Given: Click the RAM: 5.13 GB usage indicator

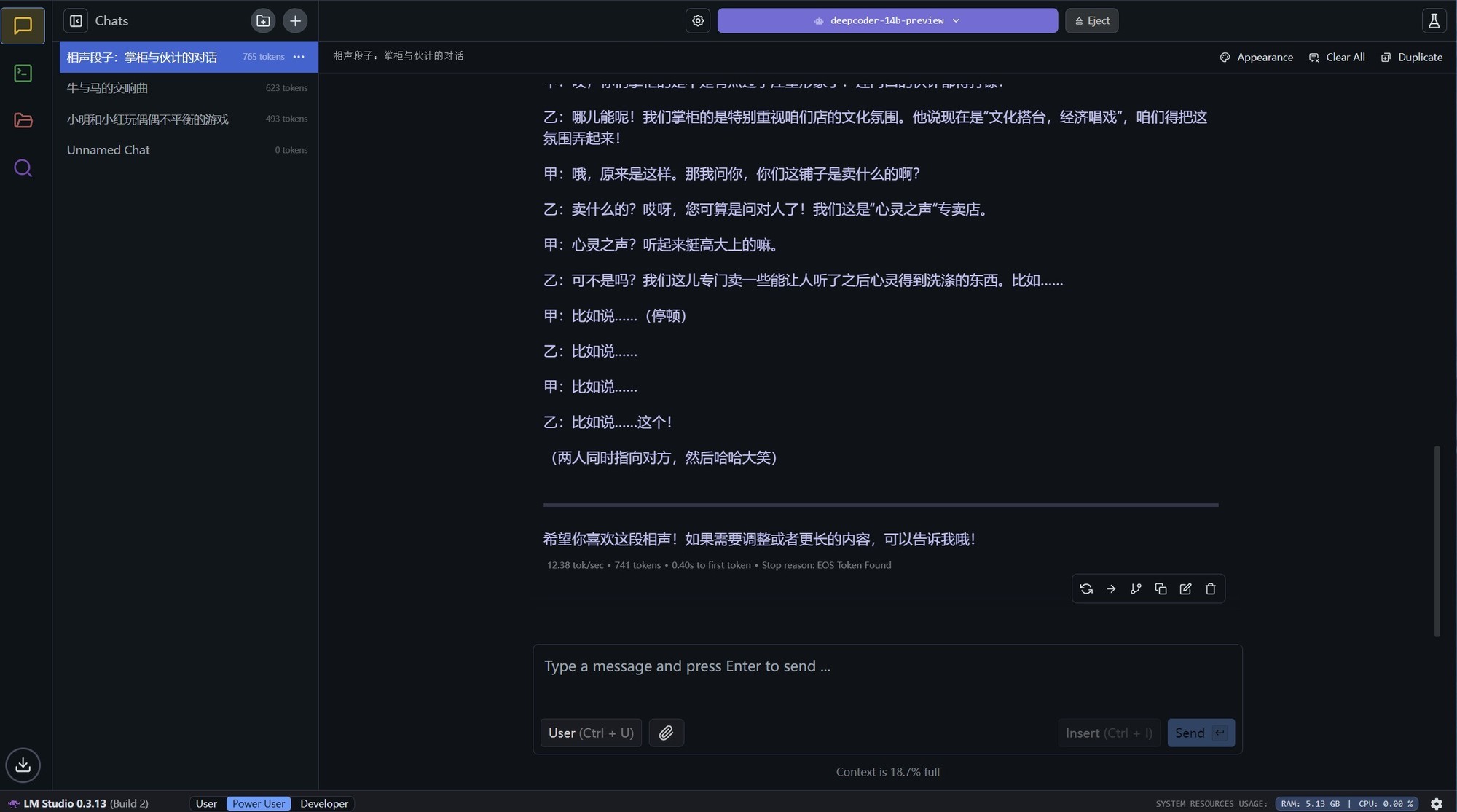Looking at the screenshot, I should click(1310, 804).
